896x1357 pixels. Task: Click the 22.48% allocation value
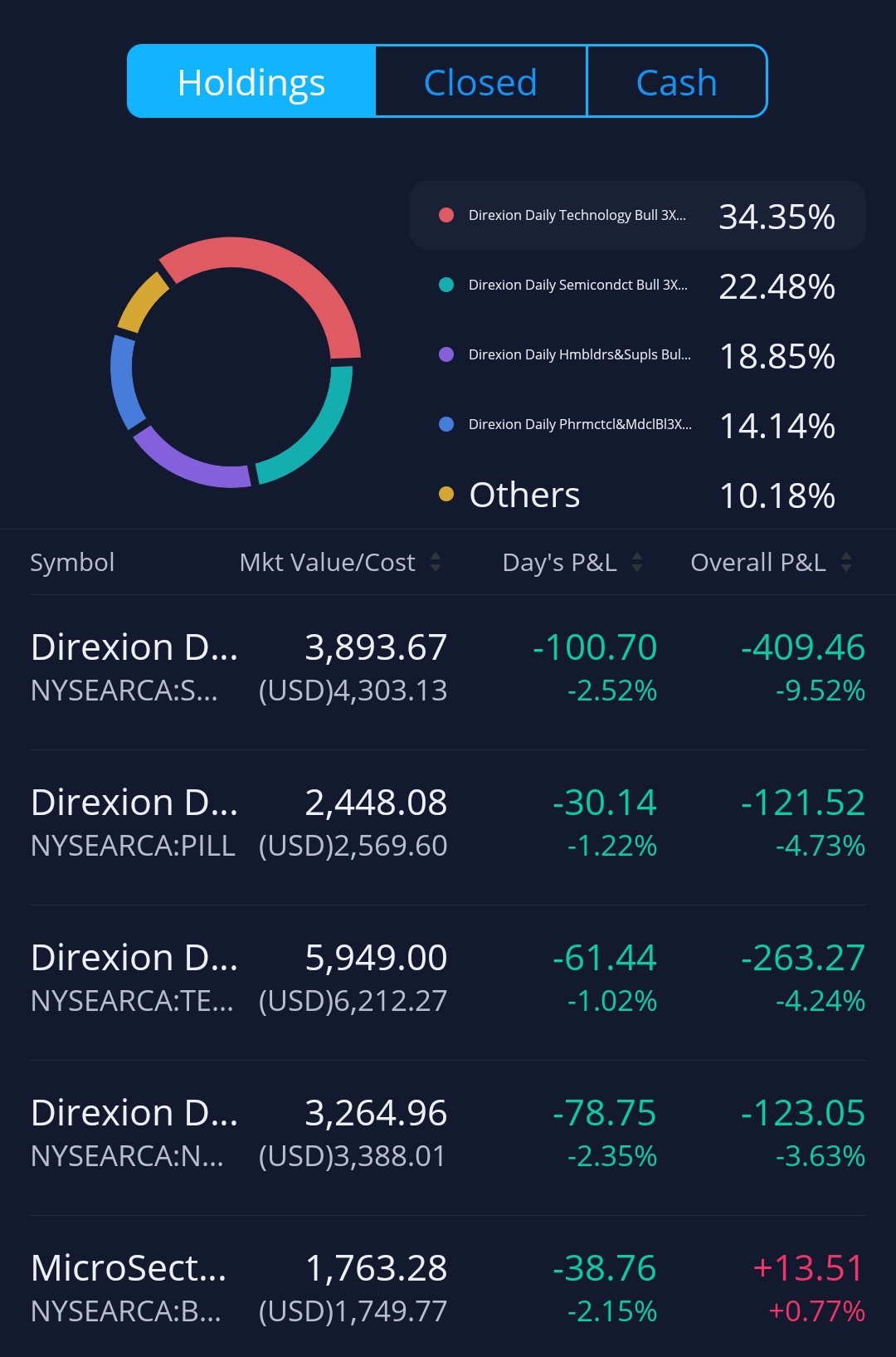(x=777, y=286)
